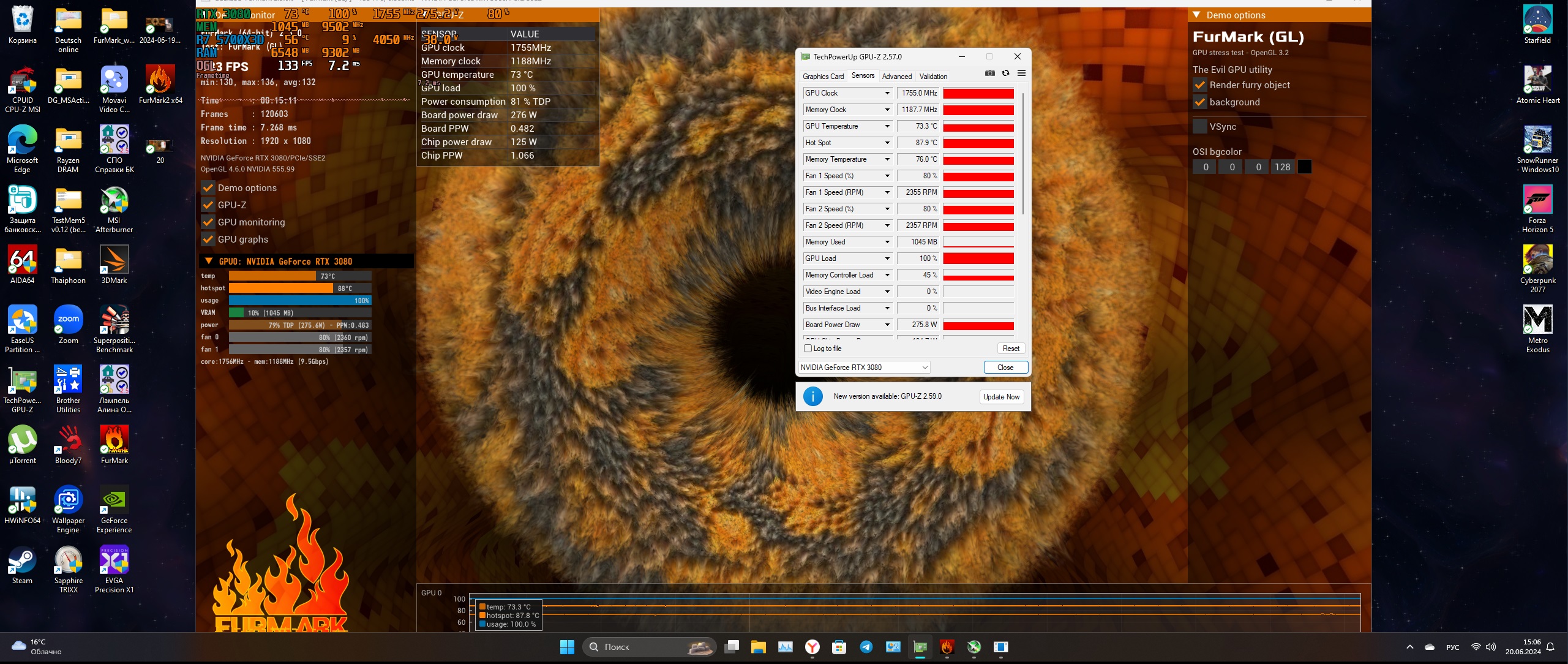The image size is (1568, 664).
Task: Click the FurMark flame icon in taskbar
Action: [947, 647]
